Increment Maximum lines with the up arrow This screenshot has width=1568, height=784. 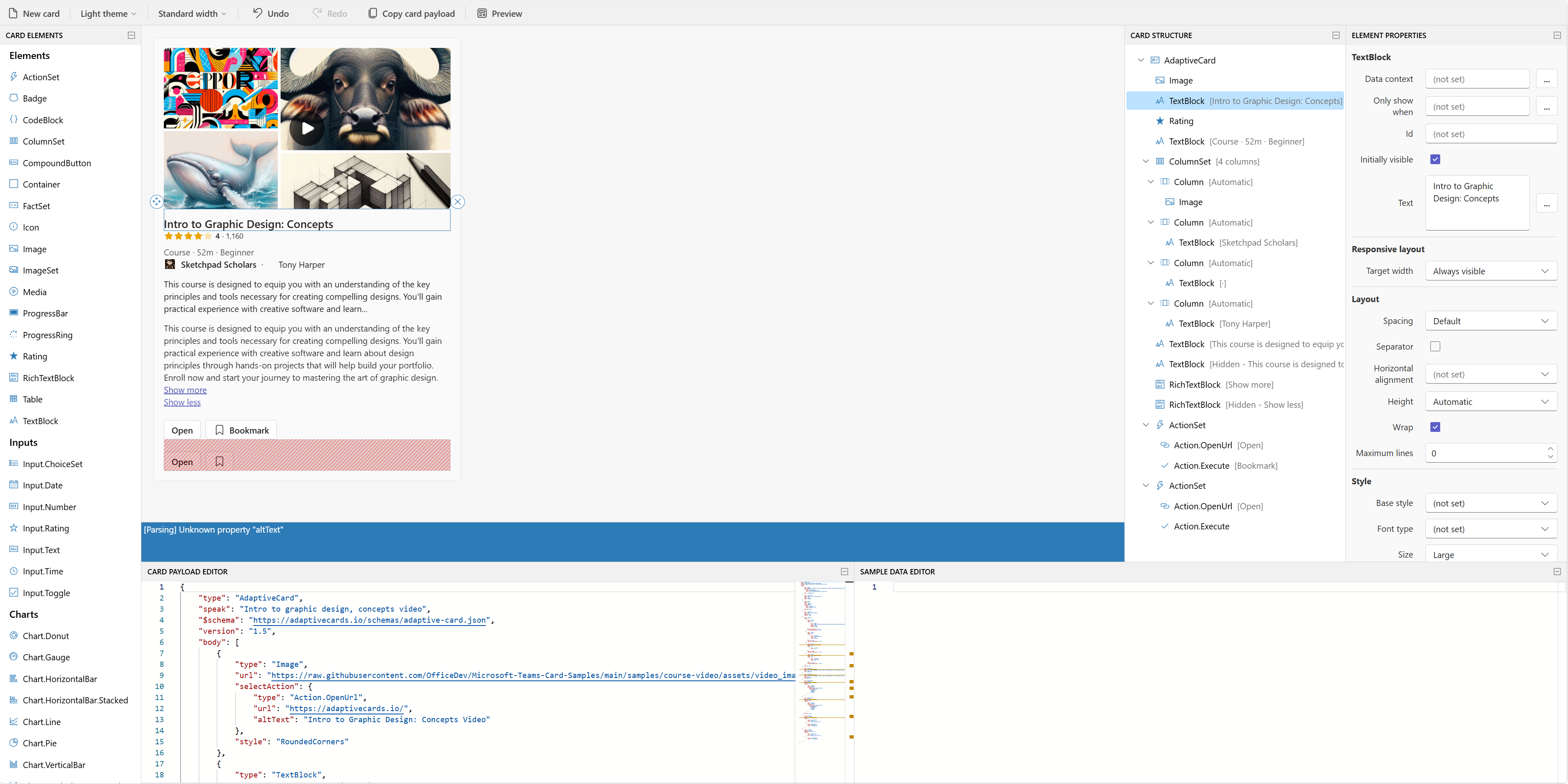(1550, 449)
